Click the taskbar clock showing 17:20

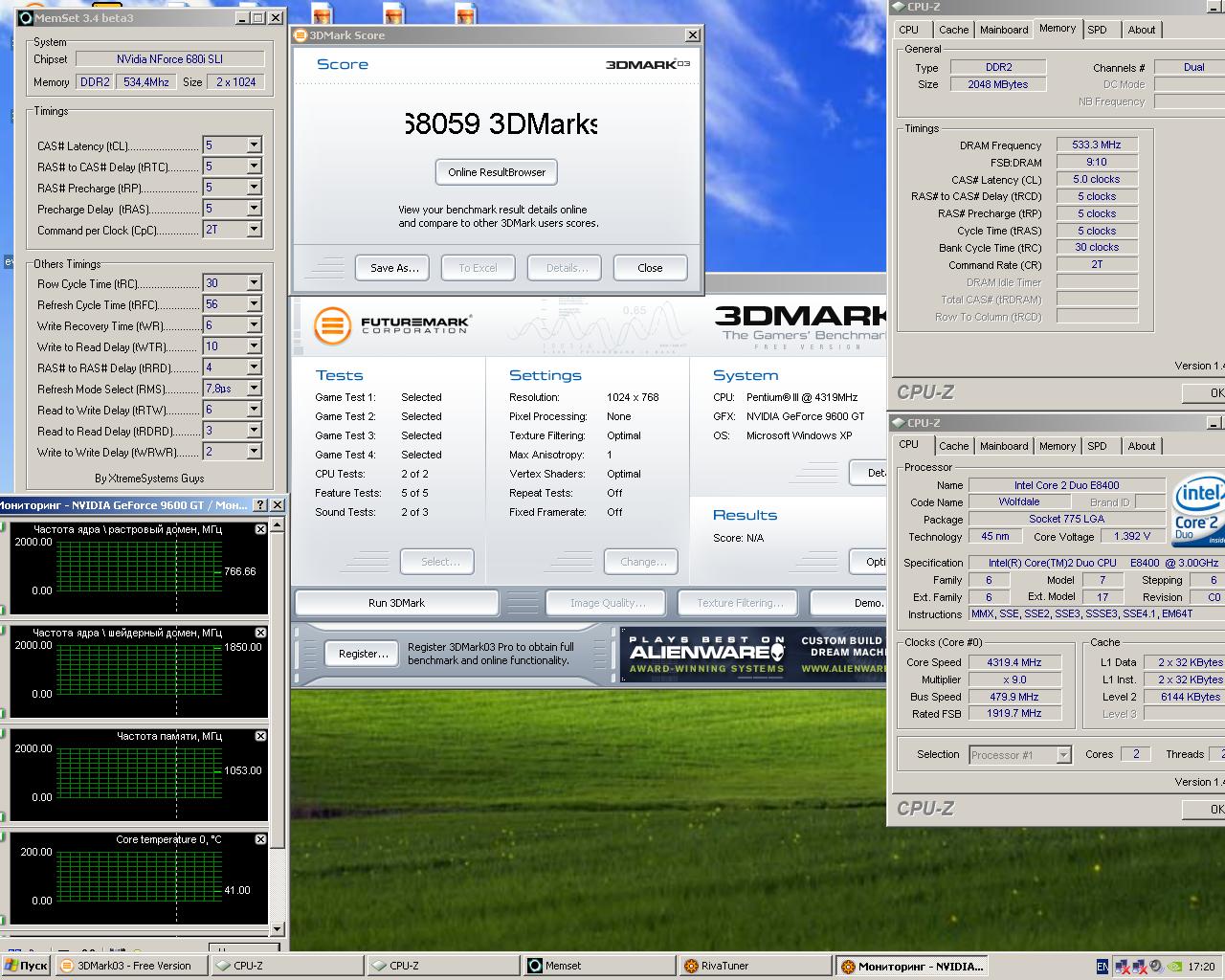point(1201,967)
